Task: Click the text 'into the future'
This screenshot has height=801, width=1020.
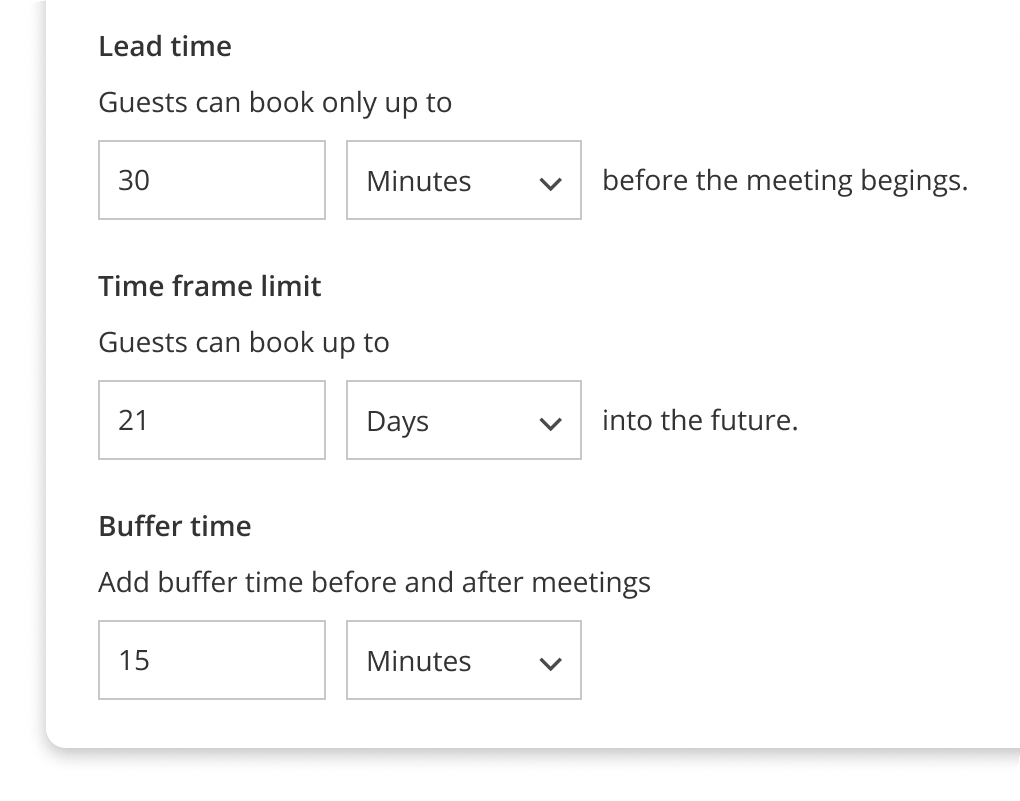Action: pos(699,420)
